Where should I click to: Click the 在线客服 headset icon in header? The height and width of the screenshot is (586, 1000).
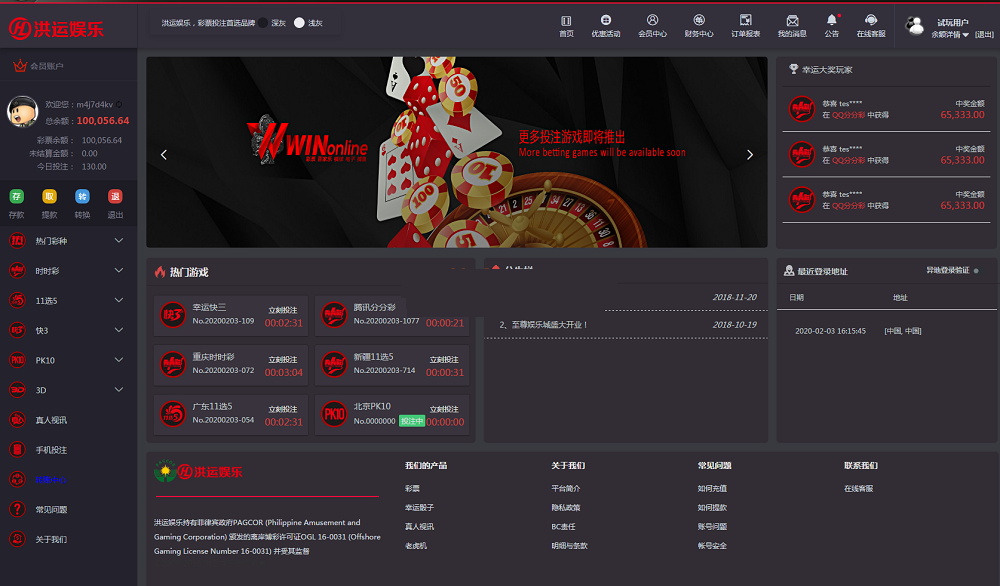[x=871, y=21]
